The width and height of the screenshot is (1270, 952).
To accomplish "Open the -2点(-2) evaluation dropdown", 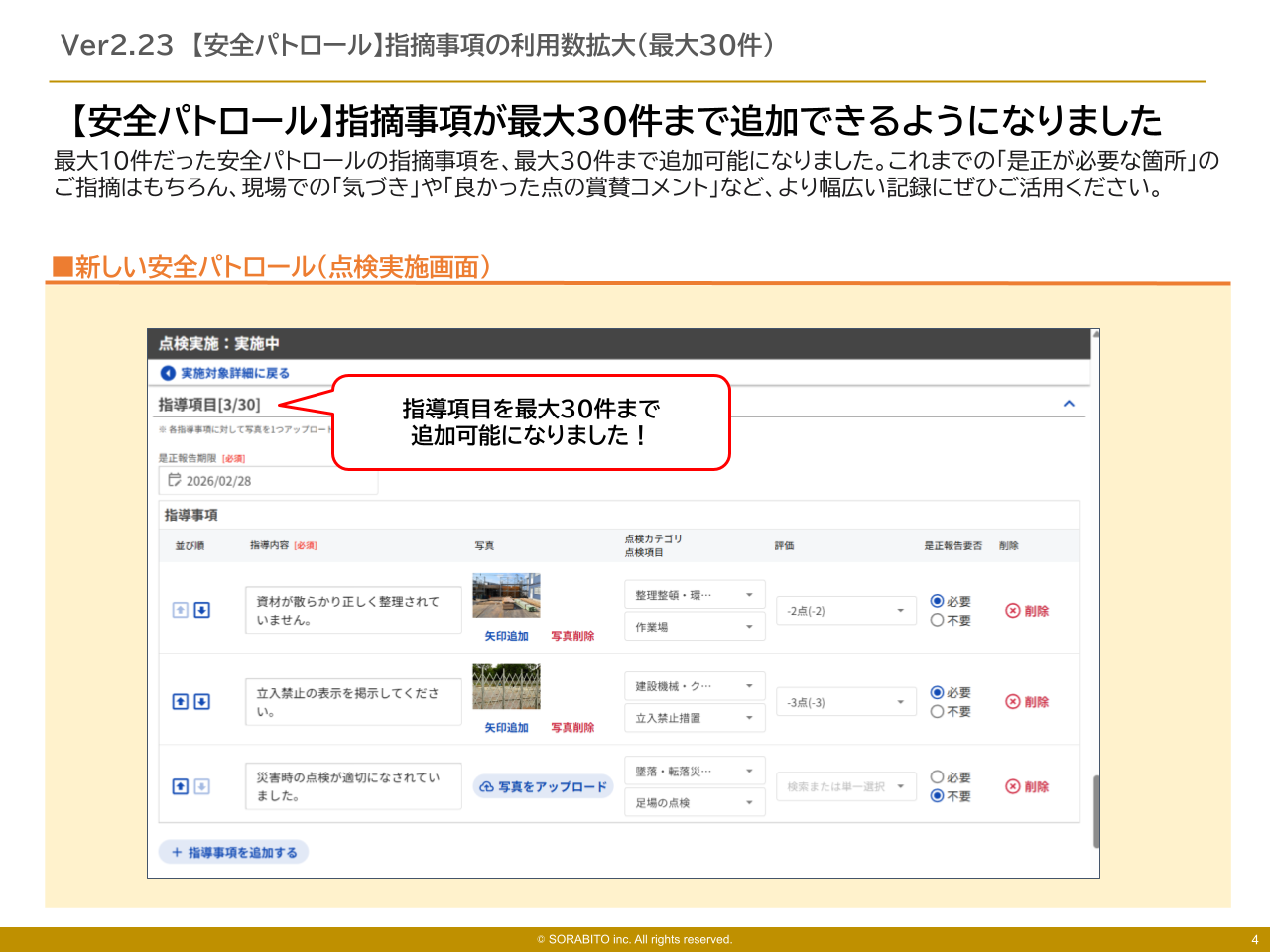I will click(845, 611).
